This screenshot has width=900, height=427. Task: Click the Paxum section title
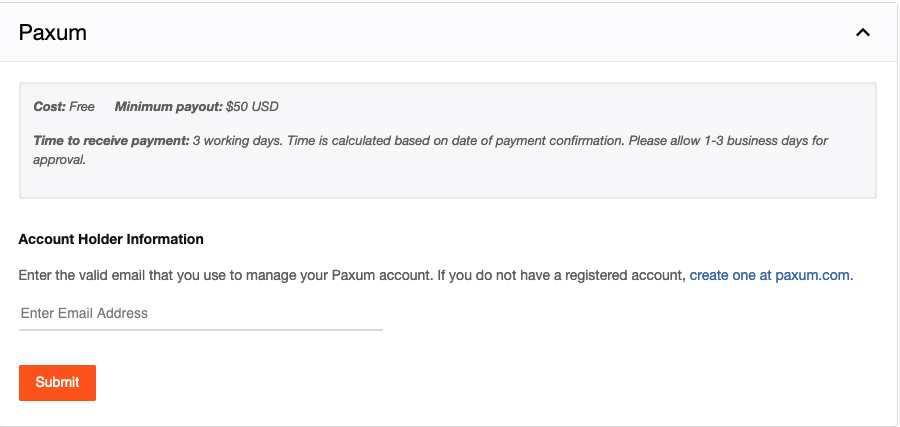pyautogui.click(x=53, y=33)
